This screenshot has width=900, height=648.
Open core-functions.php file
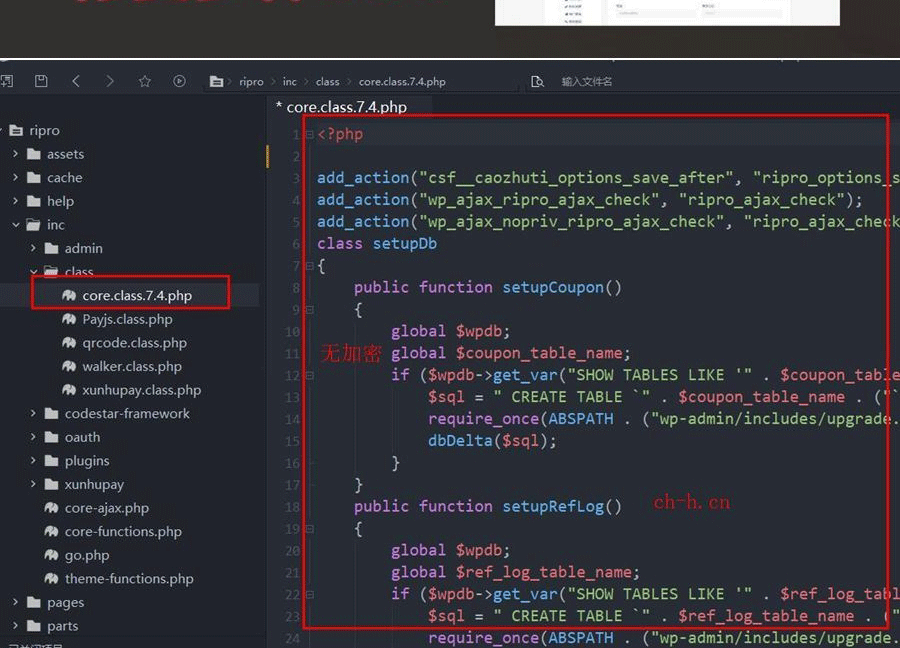(x=123, y=531)
